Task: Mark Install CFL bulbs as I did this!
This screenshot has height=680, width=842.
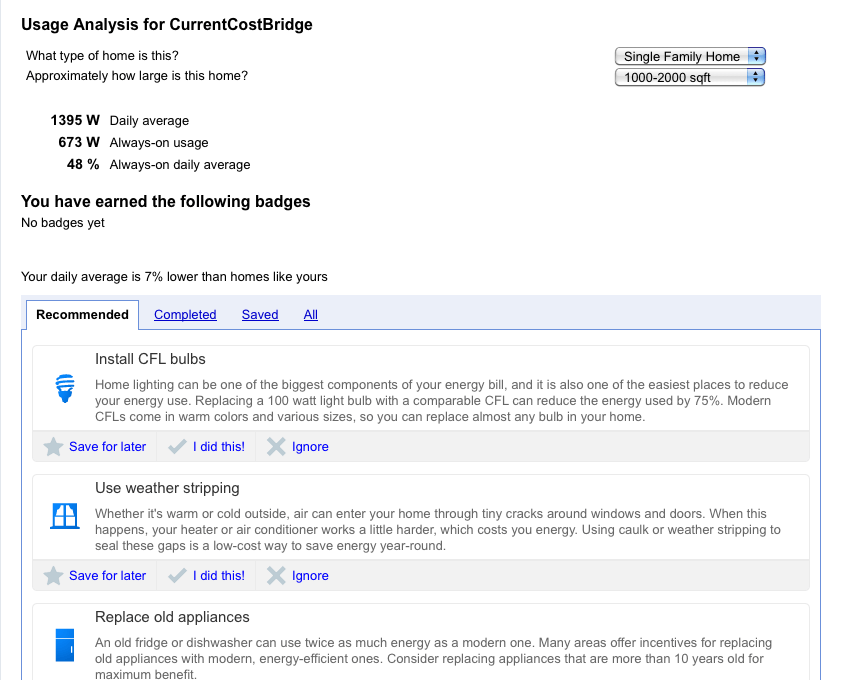Action: click(219, 446)
